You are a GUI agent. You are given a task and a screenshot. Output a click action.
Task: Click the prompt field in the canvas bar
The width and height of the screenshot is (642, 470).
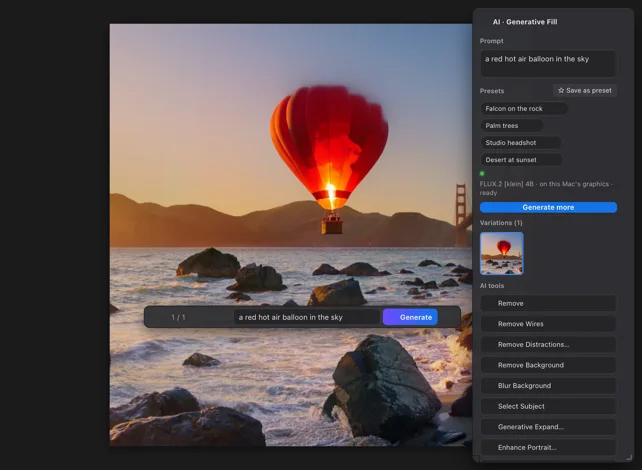click(x=307, y=317)
